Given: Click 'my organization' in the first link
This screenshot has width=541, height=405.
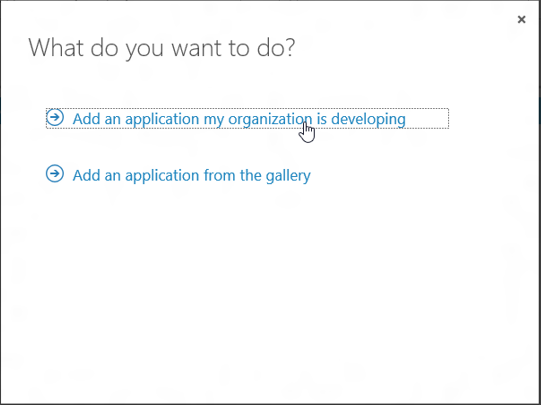Looking at the screenshot, I should pyautogui.click(x=258, y=119).
